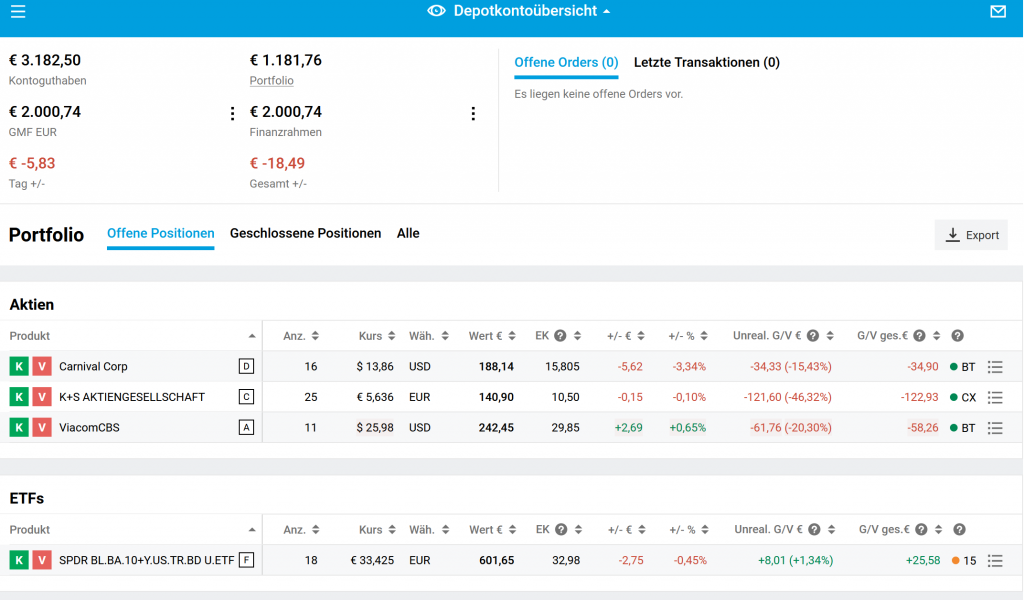This screenshot has width=1024, height=600.
Task: Click red V sell button for ViacomCBS
Action: pos(41,428)
